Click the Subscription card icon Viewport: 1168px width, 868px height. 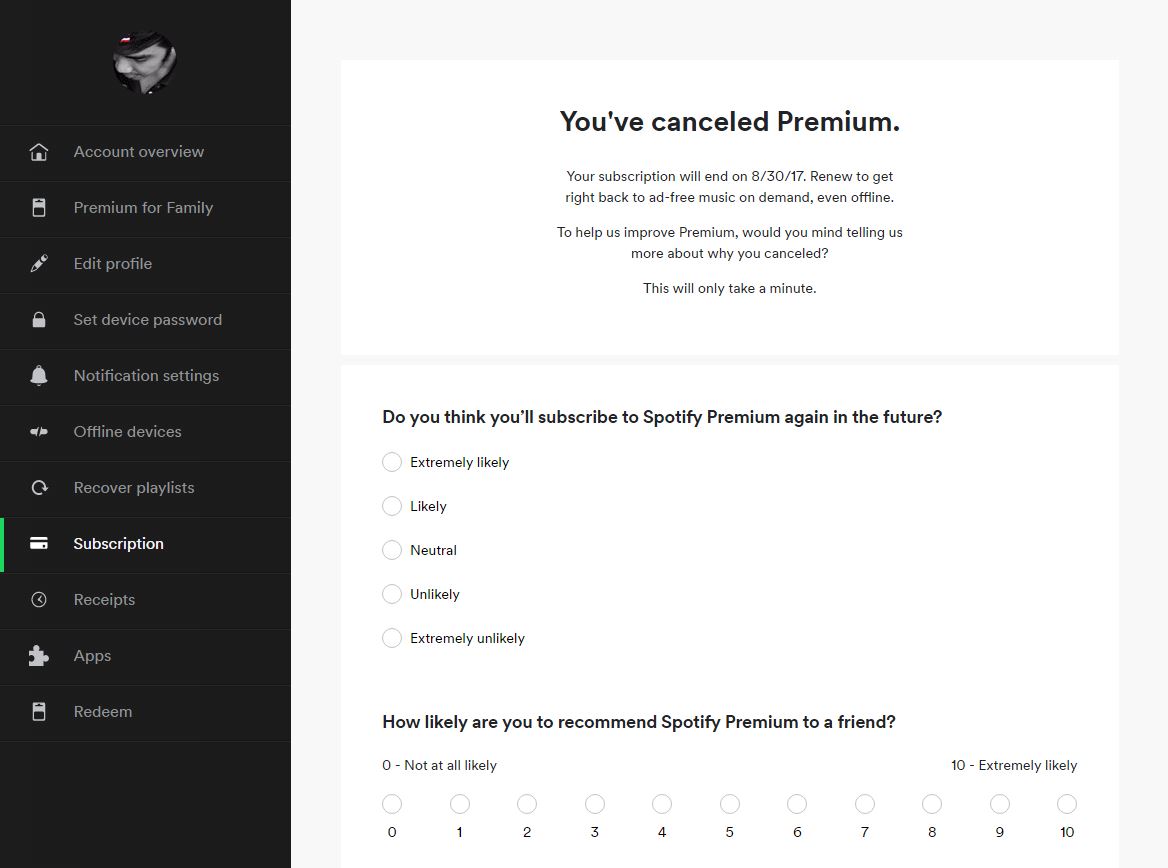(x=38, y=544)
